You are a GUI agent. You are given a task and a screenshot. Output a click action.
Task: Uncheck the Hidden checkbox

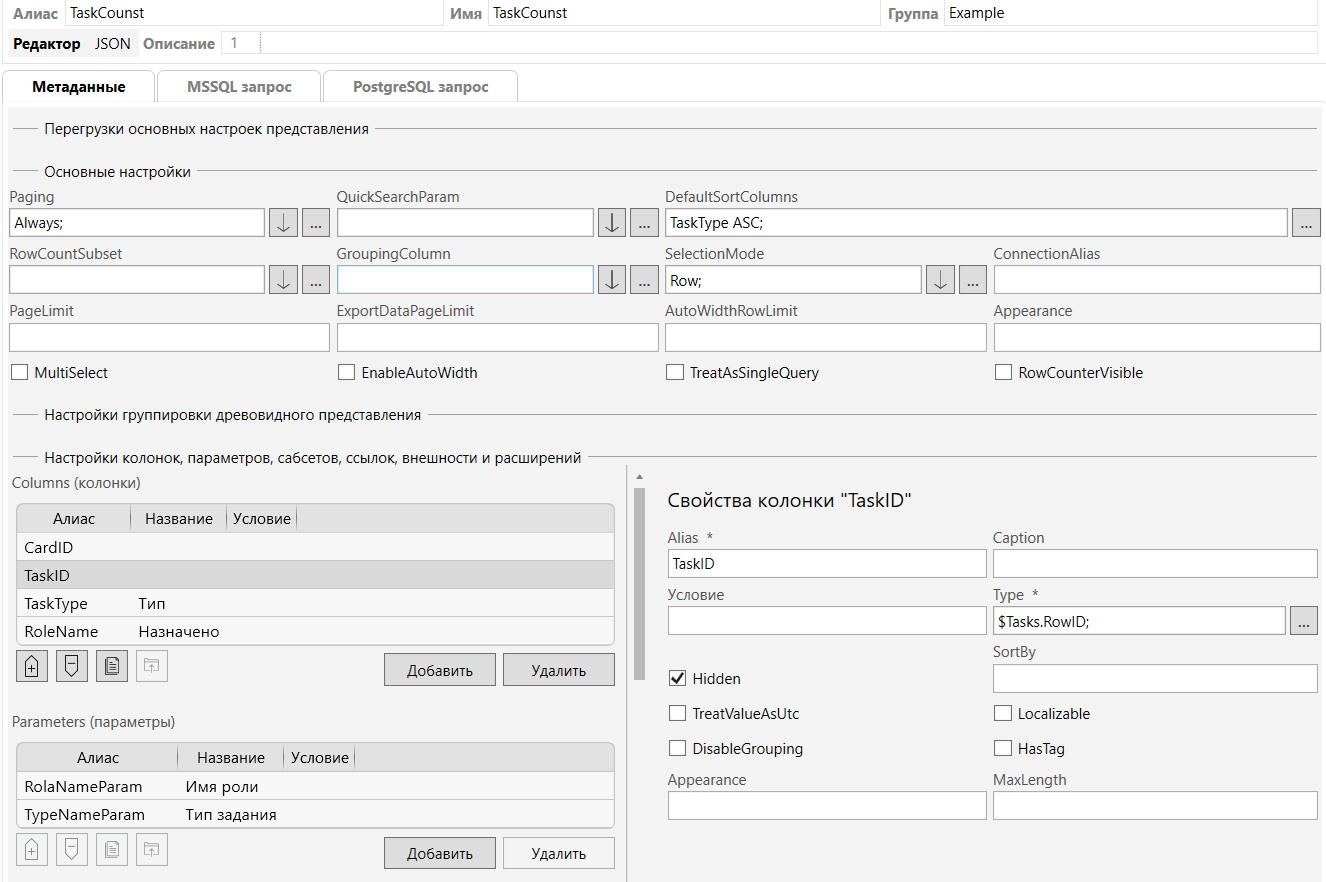[677, 679]
